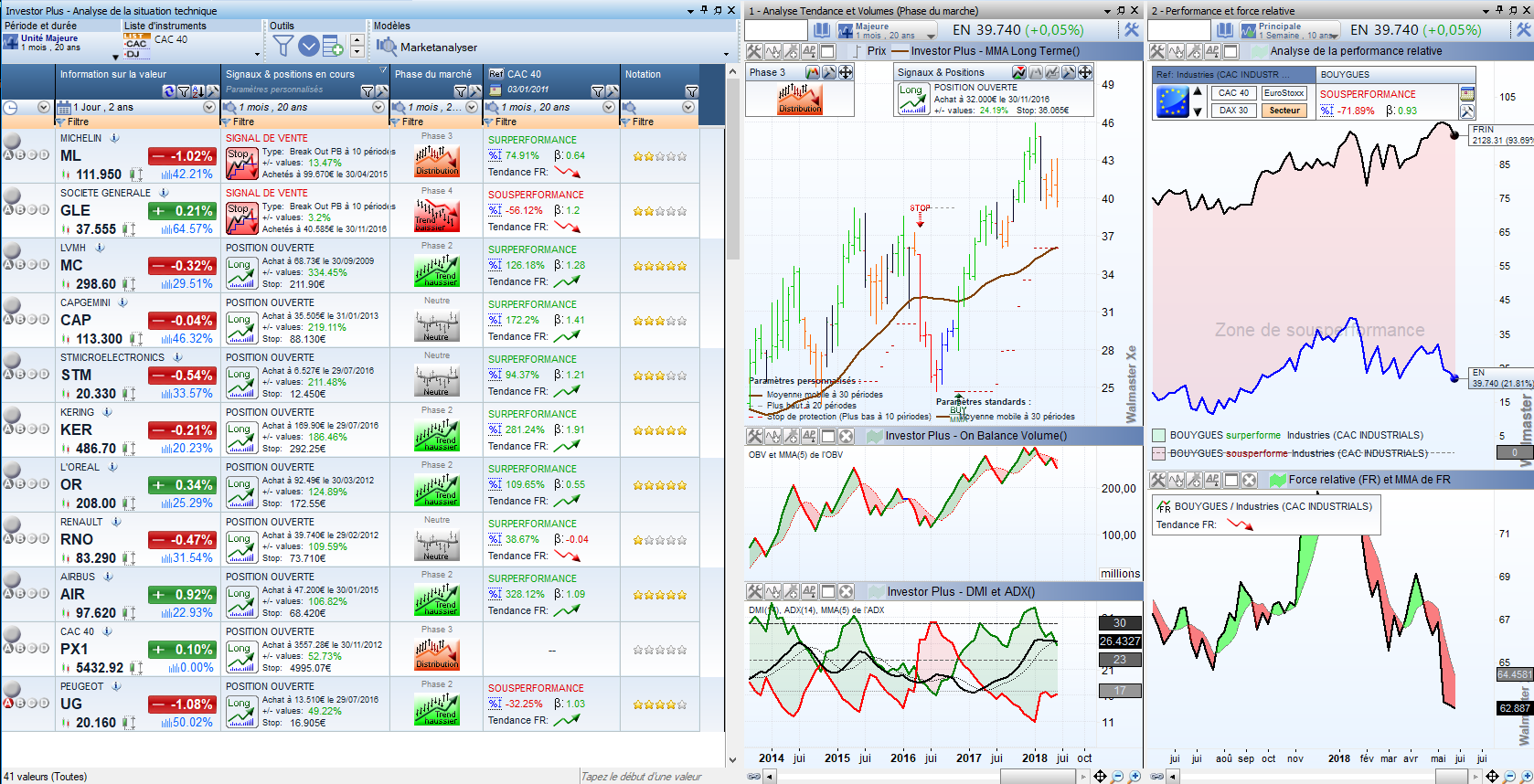Click the highlighted Secteur button
Screen dimensions: 1534x784
tap(1284, 111)
